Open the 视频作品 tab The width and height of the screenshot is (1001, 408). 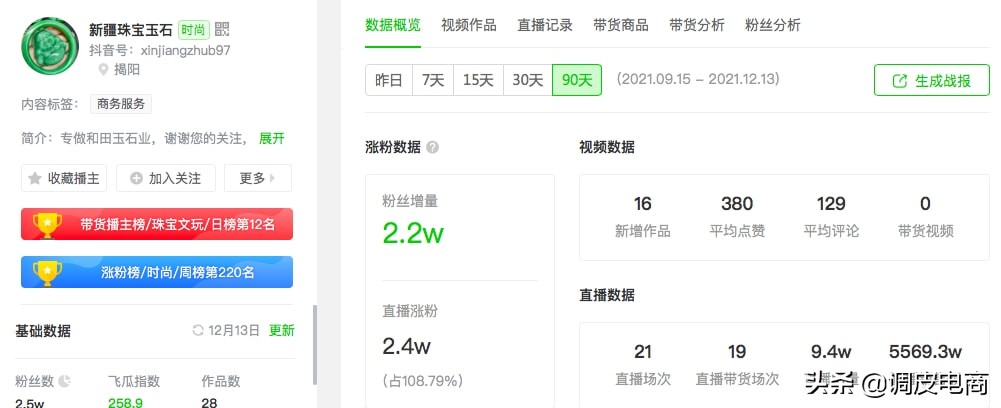469,26
